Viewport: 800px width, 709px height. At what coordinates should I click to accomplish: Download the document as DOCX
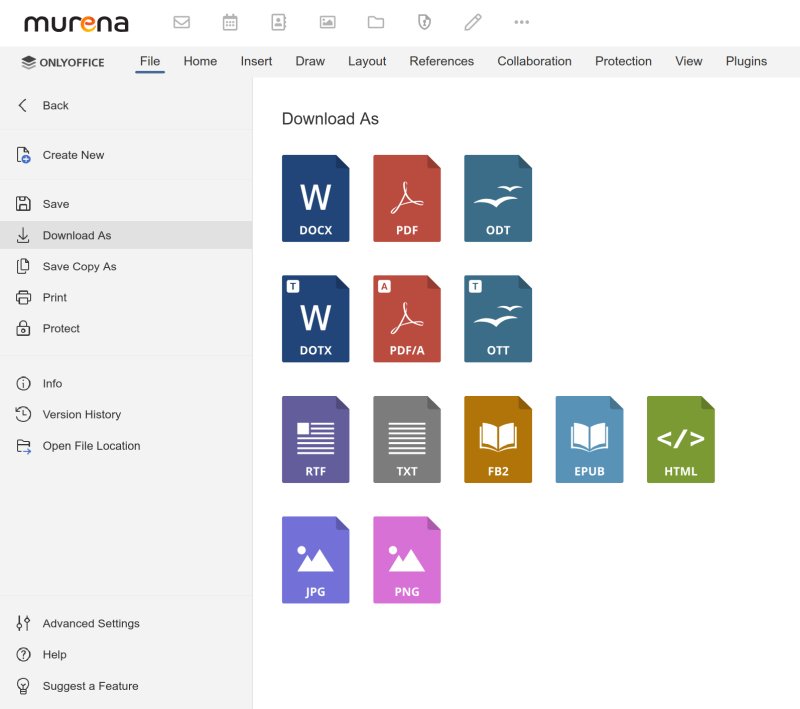pos(315,198)
